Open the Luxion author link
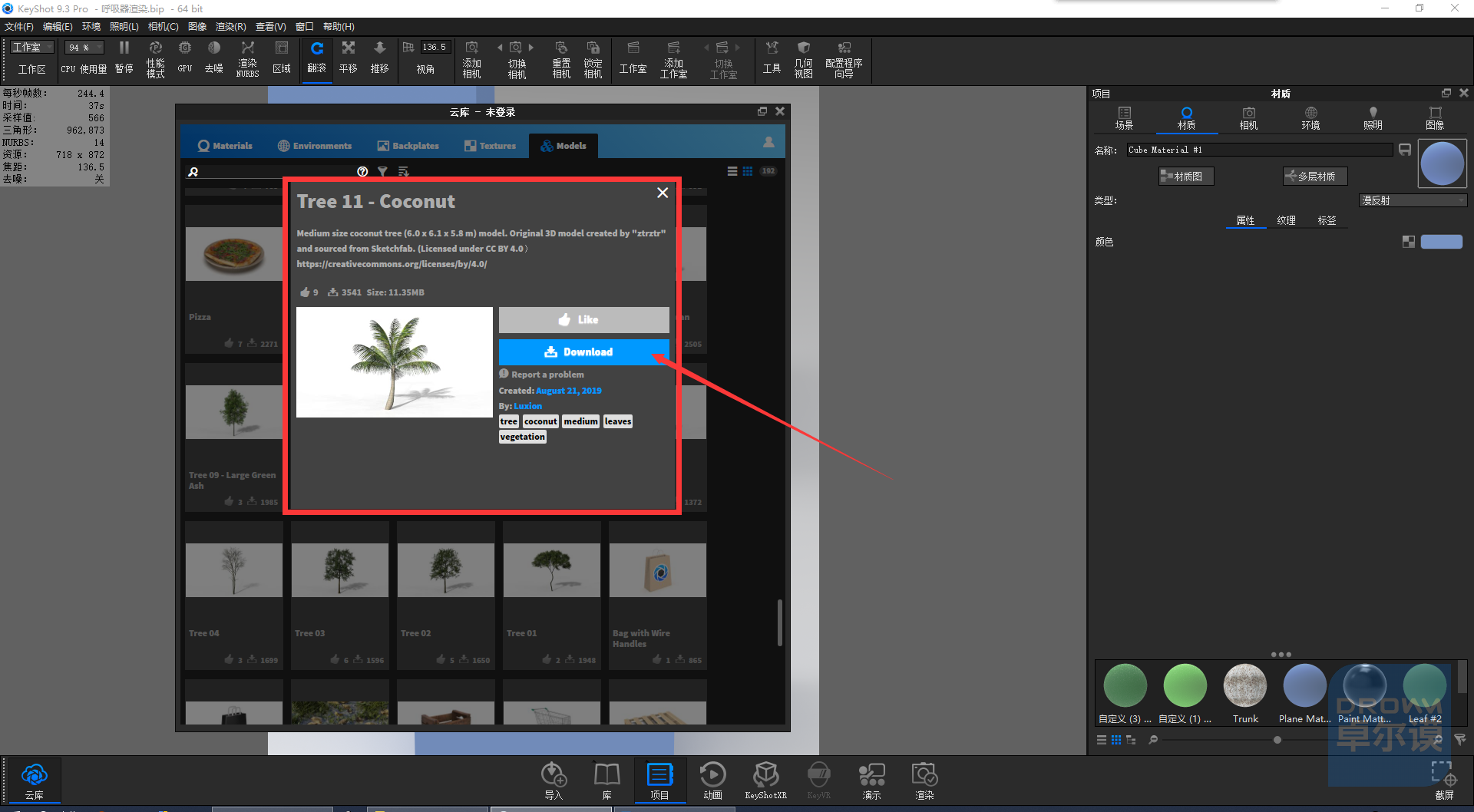1474x812 pixels. point(527,406)
